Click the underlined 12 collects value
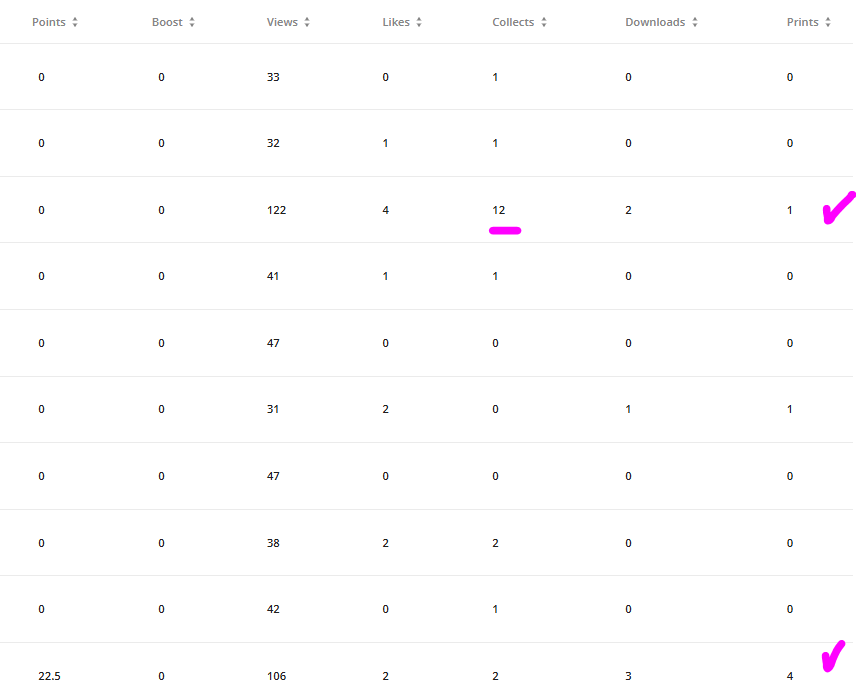 click(498, 210)
